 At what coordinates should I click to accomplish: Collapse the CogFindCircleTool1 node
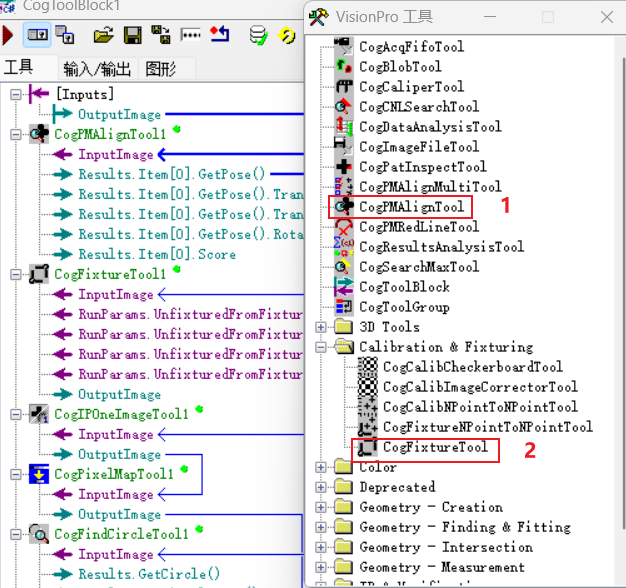16,534
